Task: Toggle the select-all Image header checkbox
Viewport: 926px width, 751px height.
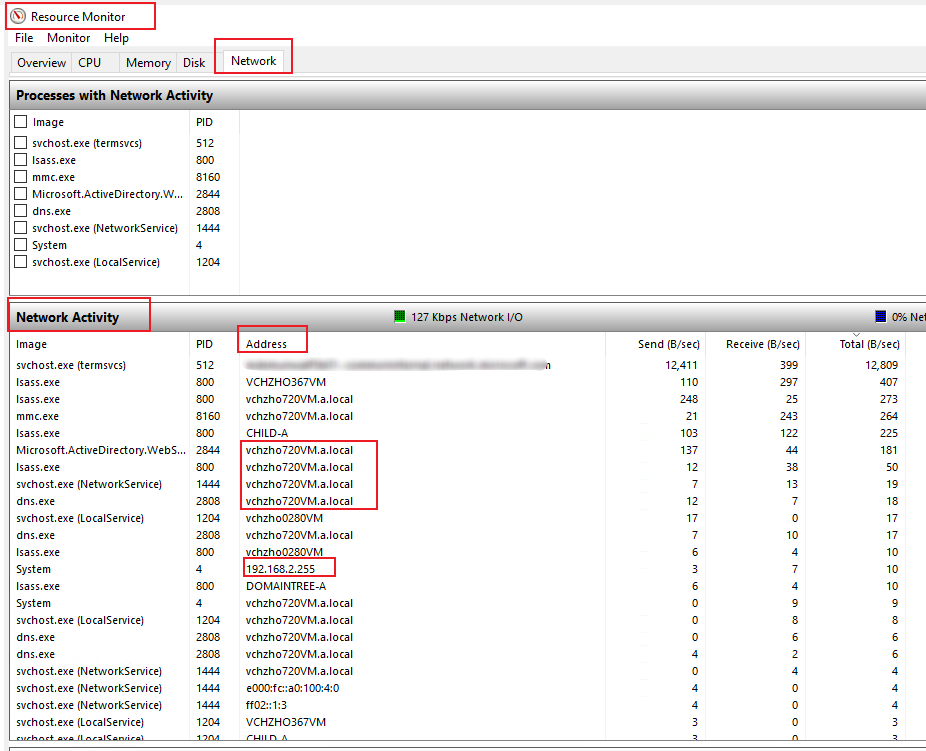Action: [21, 122]
